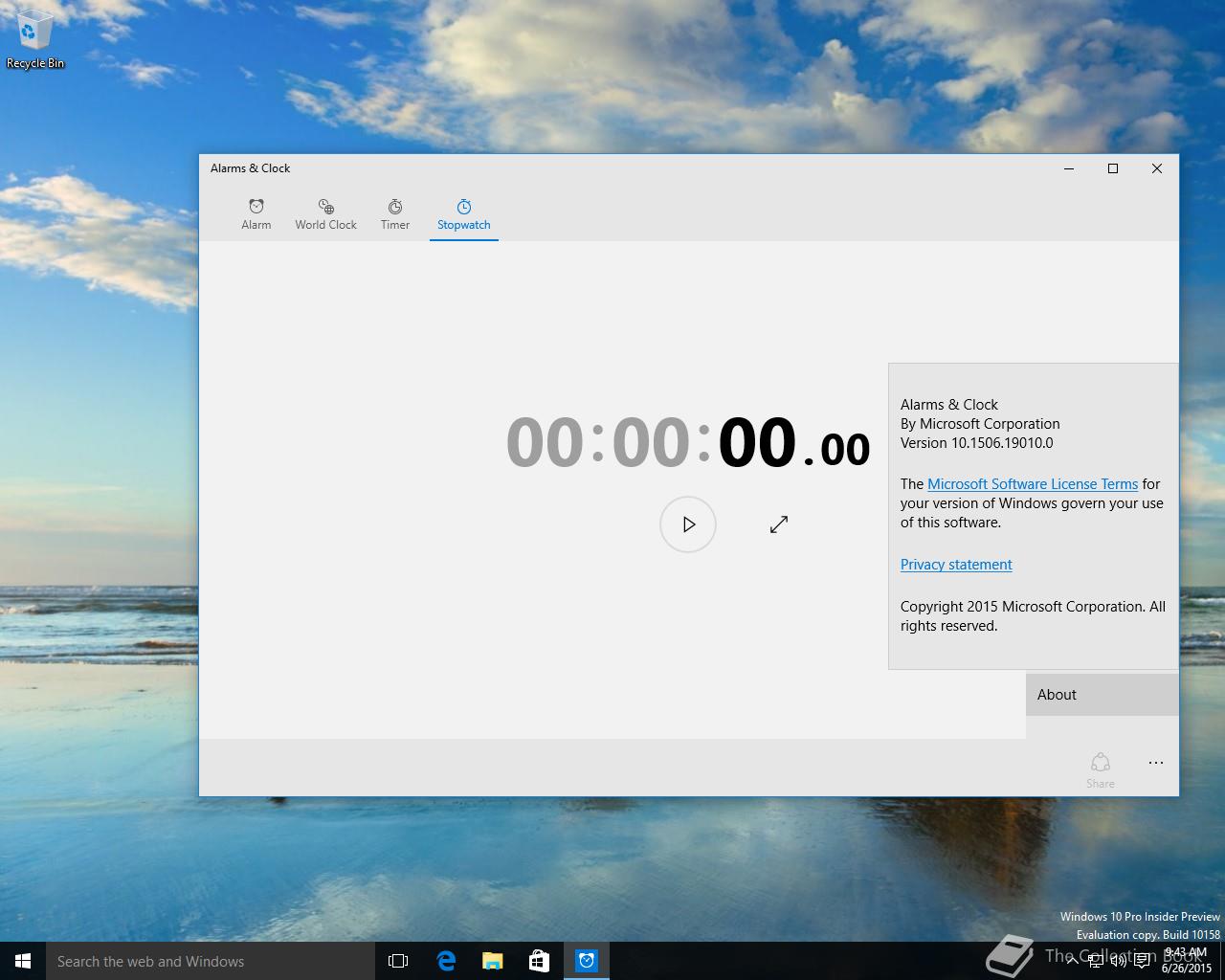Click the By Microsoft Corporation text
Image resolution: width=1225 pixels, height=980 pixels.
click(980, 424)
